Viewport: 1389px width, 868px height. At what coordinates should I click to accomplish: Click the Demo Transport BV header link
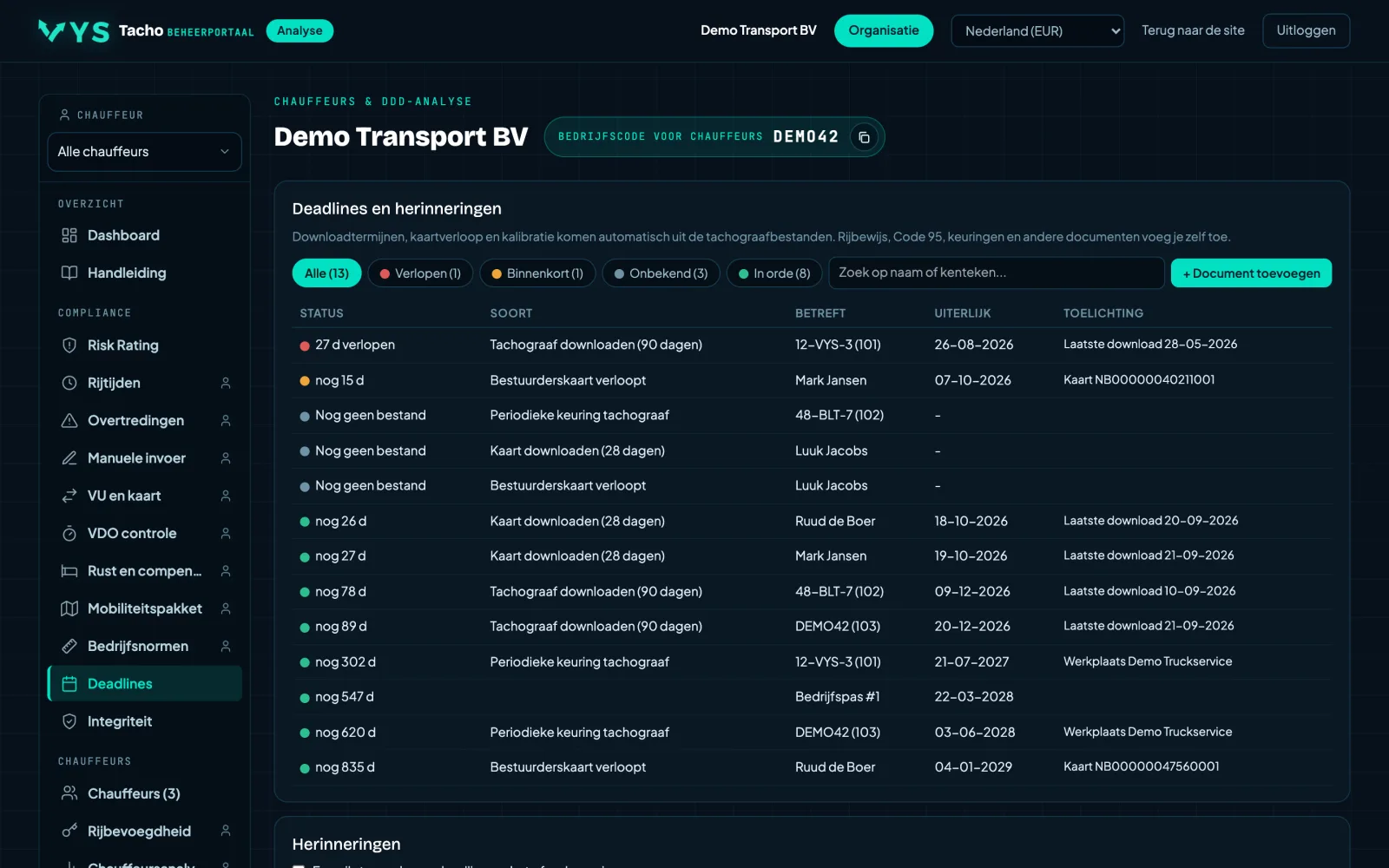pos(759,30)
